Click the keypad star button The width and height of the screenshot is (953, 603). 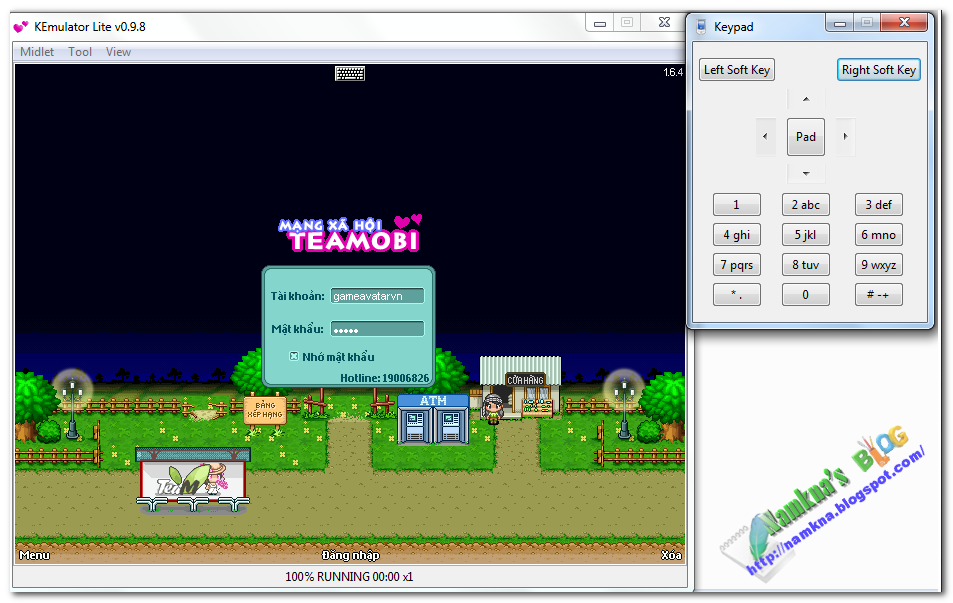737,295
